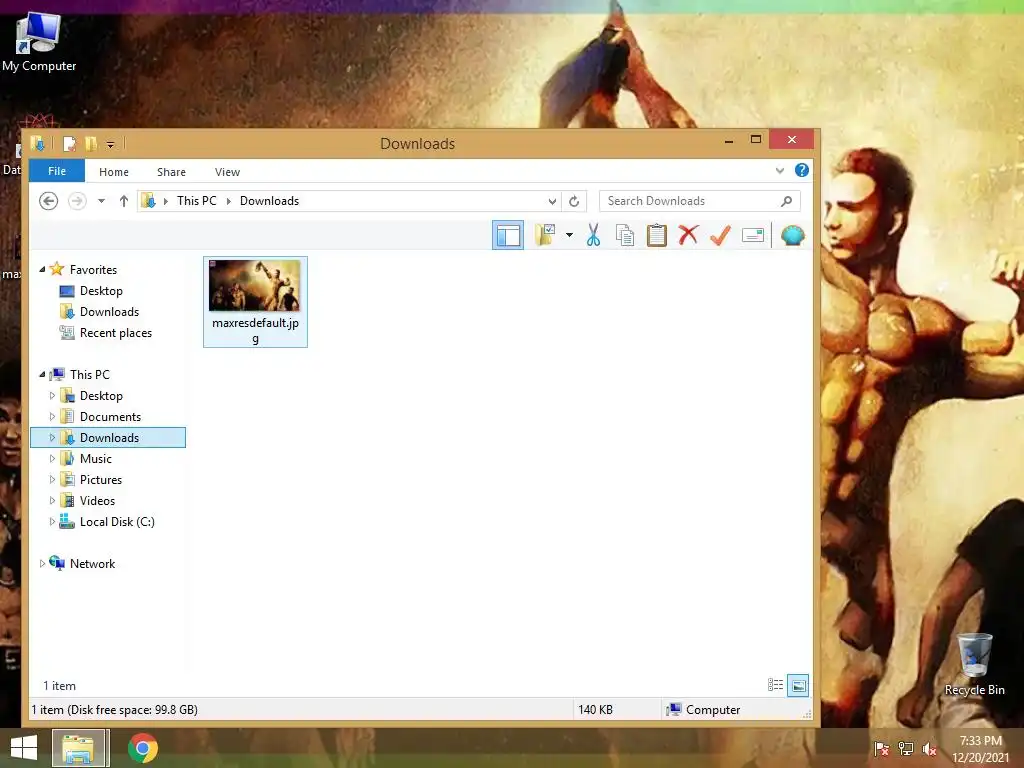
Task: Open Recent places in Favorites
Action: [x=116, y=332]
